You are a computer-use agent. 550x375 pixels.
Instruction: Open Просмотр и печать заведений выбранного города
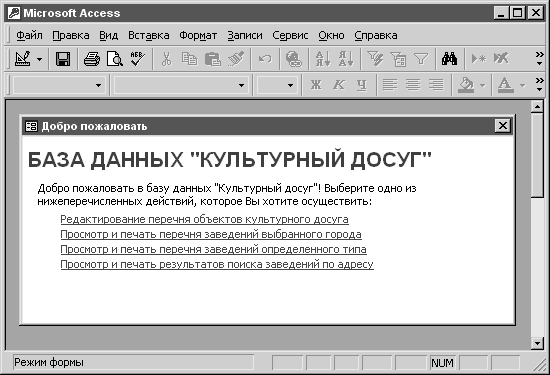coord(211,234)
